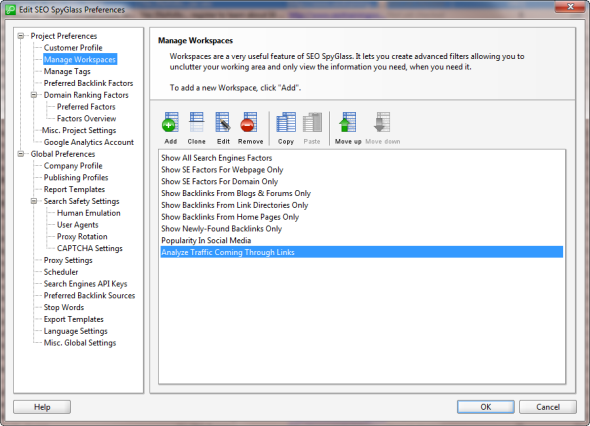Viewport: 590px width, 426px height.
Task: Click the Paste workspace icon
Action: pos(312,123)
